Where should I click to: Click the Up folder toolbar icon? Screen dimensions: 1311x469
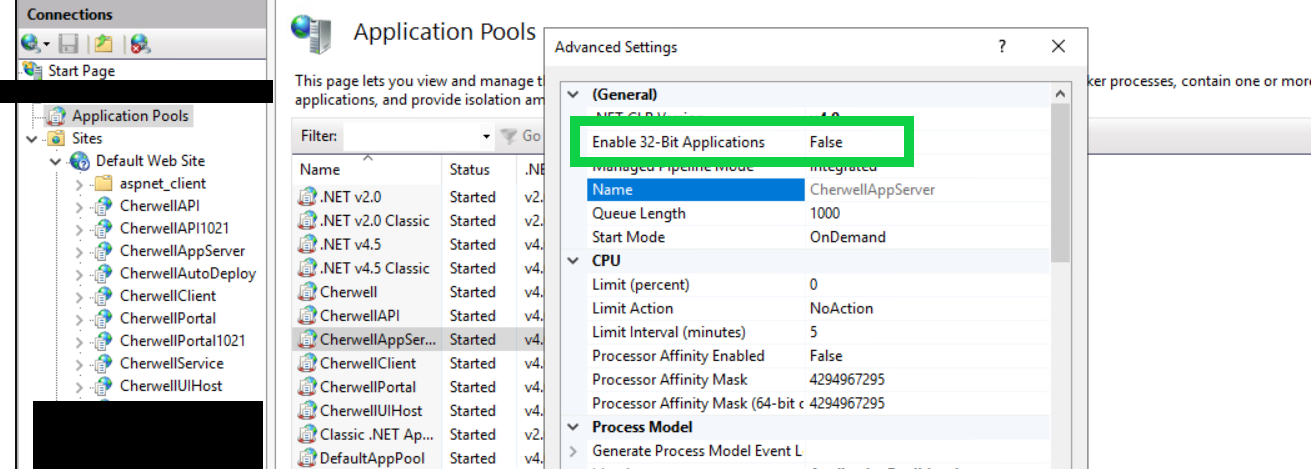[103, 43]
